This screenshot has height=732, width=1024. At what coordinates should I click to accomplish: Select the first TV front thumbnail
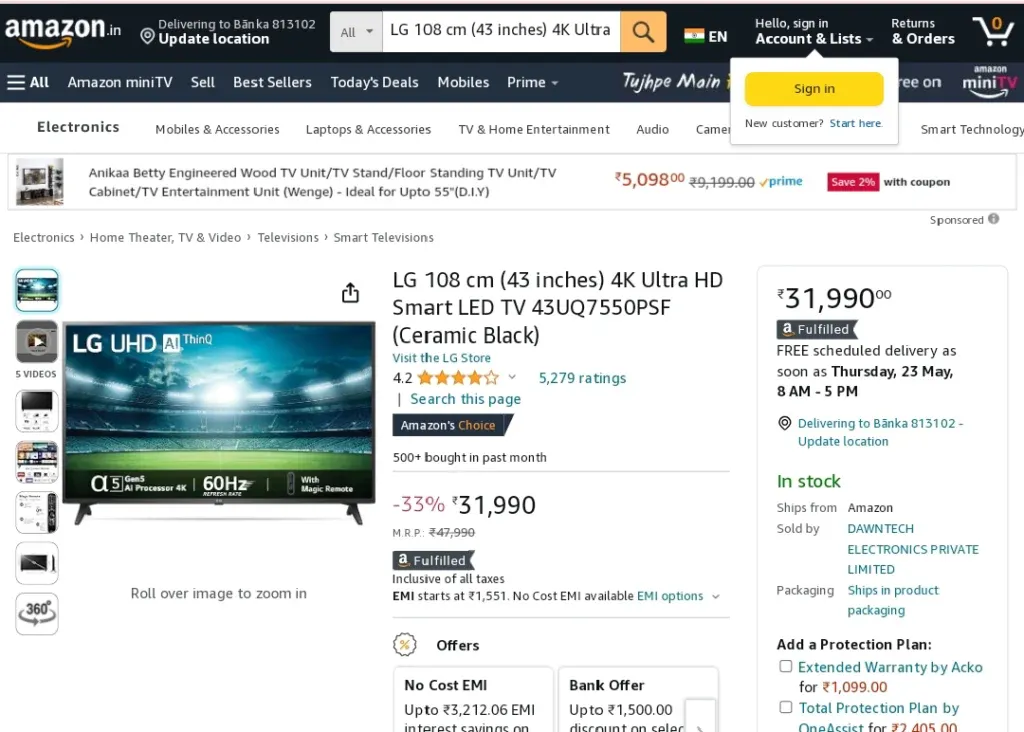37,290
